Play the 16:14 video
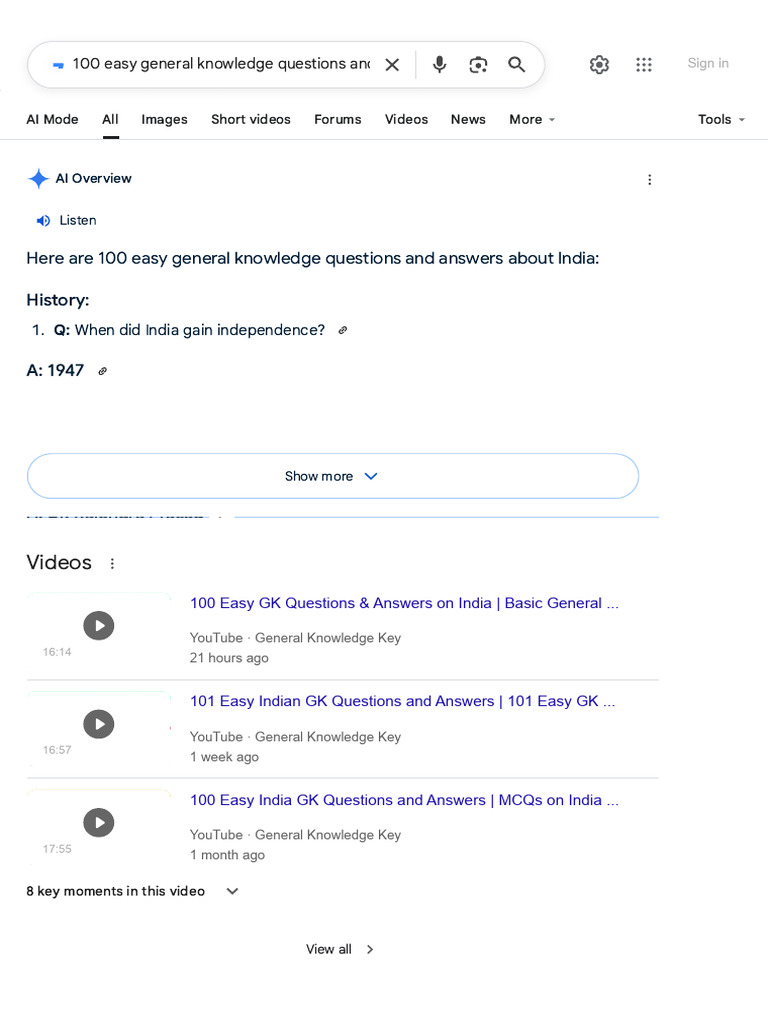Viewport: 768px width, 1024px height. coord(99,626)
